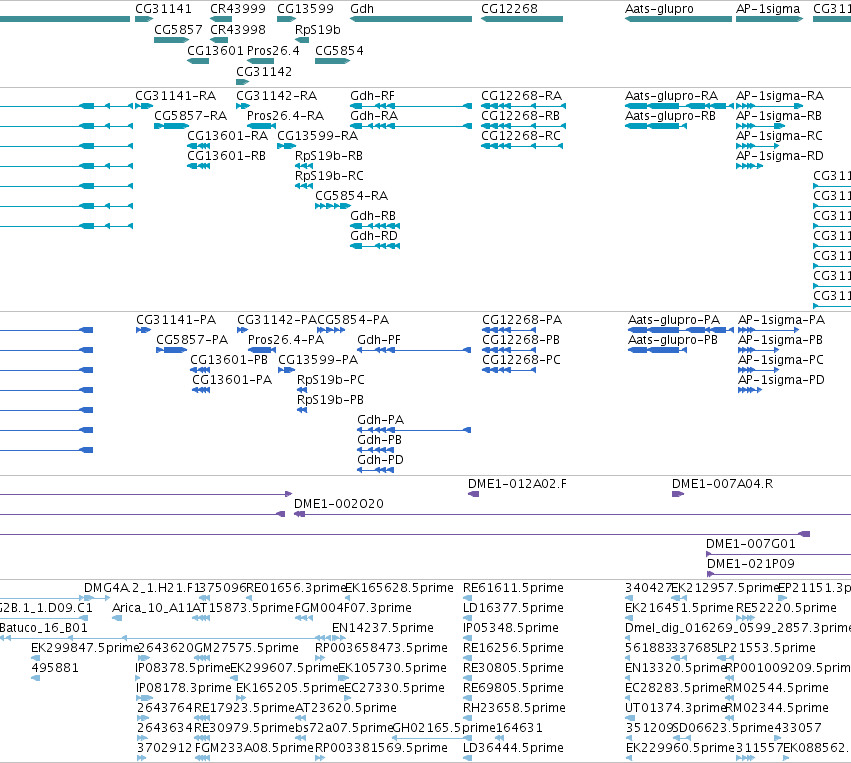Select the CG5854-RA transcript label
Screen dimensions: 851x763
[x=352, y=195]
